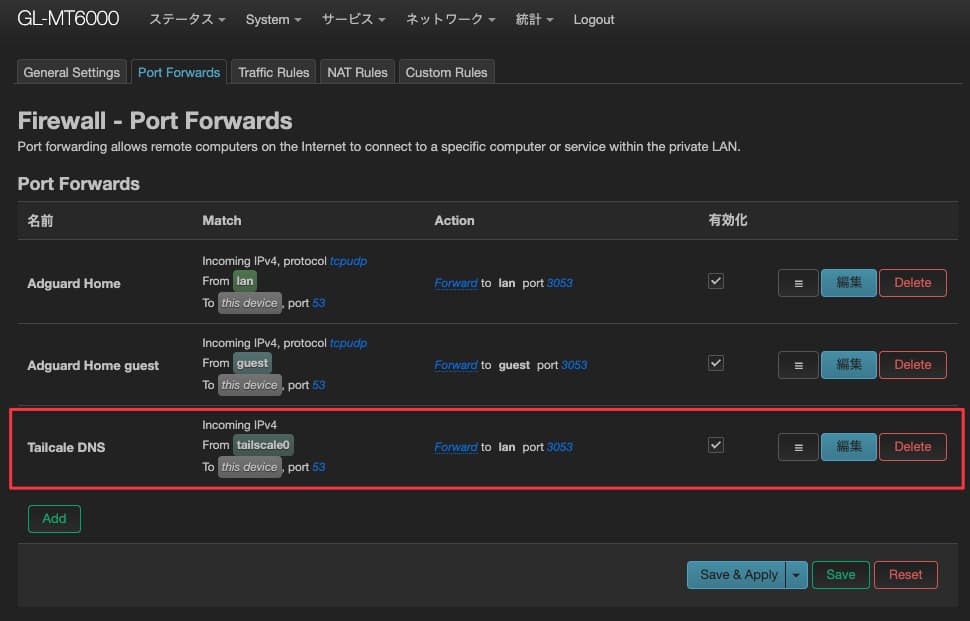Disable the Adguard Home port forward checkbox
This screenshot has height=621, width=970.
715,282
